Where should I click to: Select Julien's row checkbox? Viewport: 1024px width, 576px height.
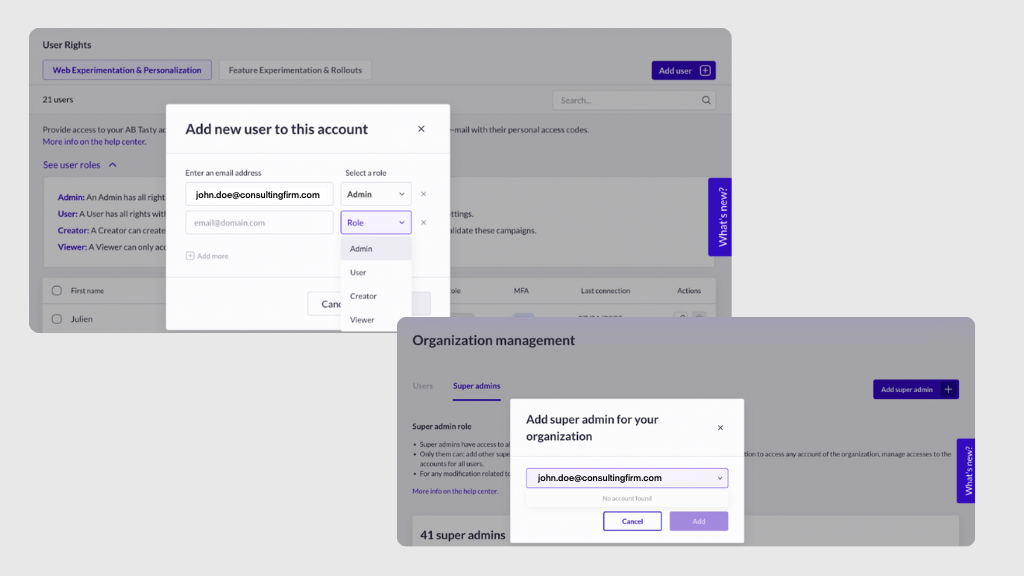tap(57, 318)
